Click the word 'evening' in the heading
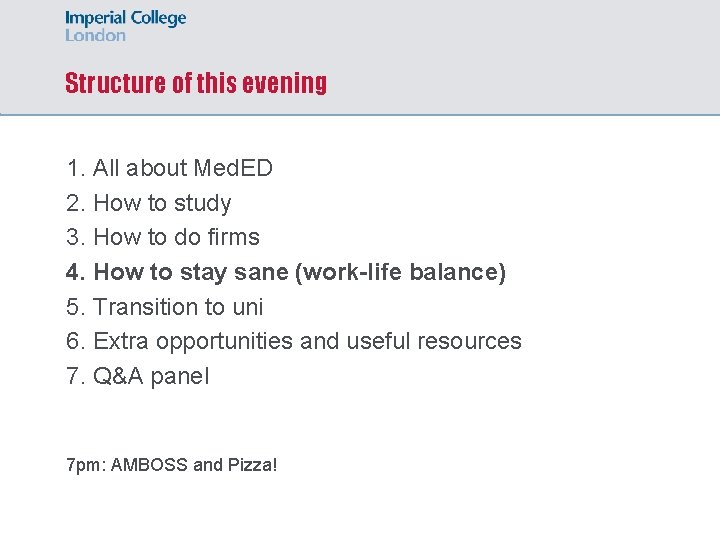720x540 pixels. coord(285,84)
